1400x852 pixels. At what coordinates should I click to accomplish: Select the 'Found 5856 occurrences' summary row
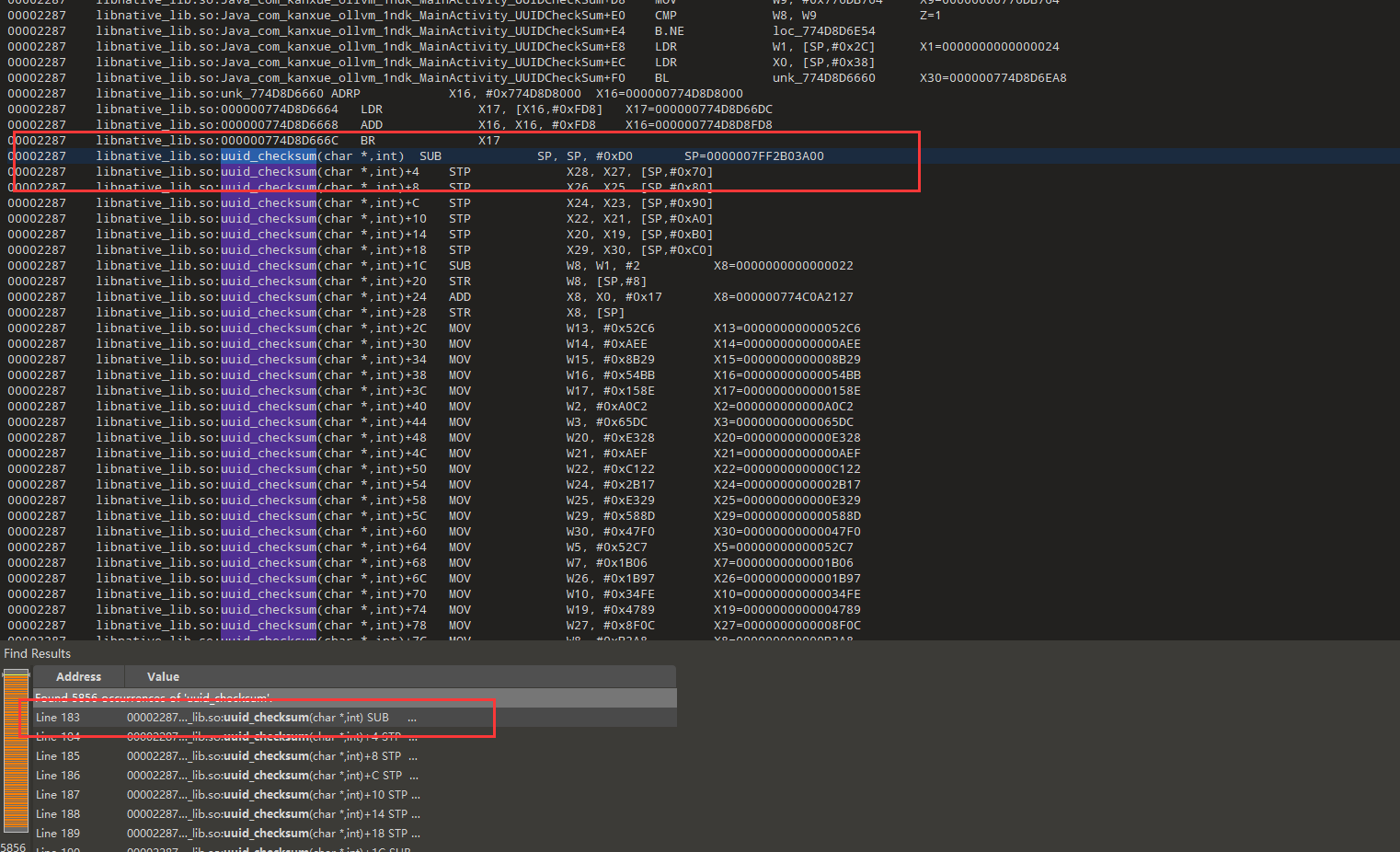tap(355, 697)
